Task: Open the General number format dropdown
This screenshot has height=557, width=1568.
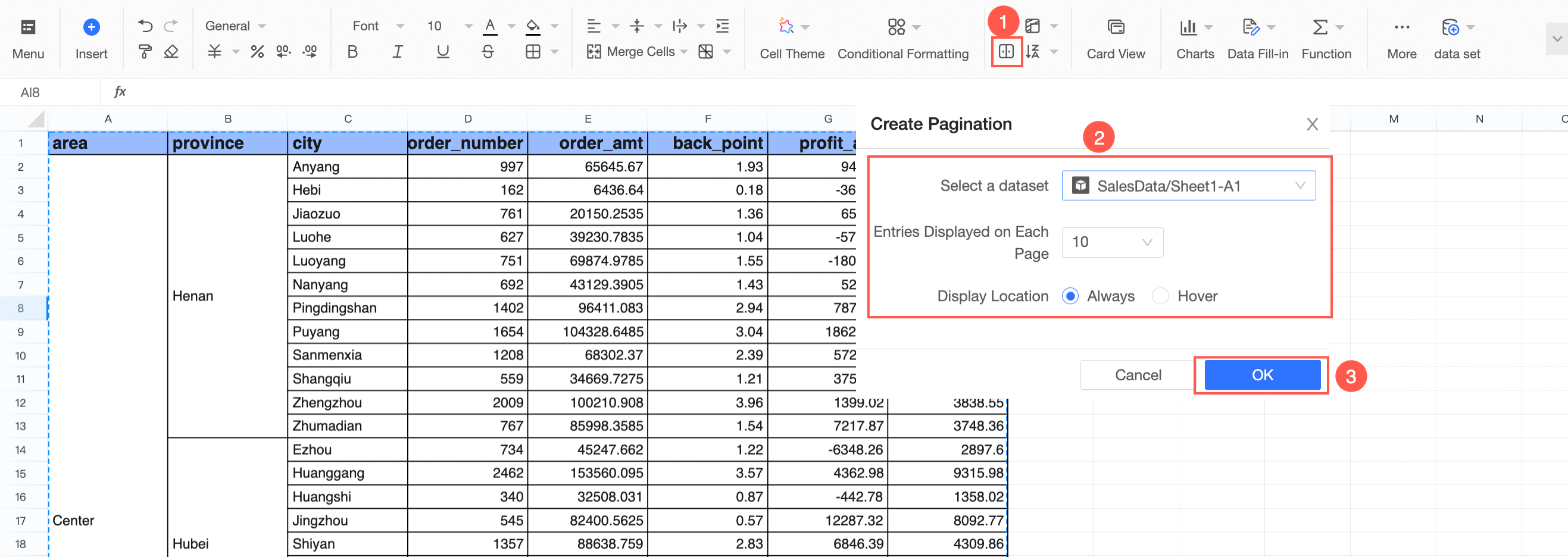Action: pyautogui.click(x=236, y=26)
